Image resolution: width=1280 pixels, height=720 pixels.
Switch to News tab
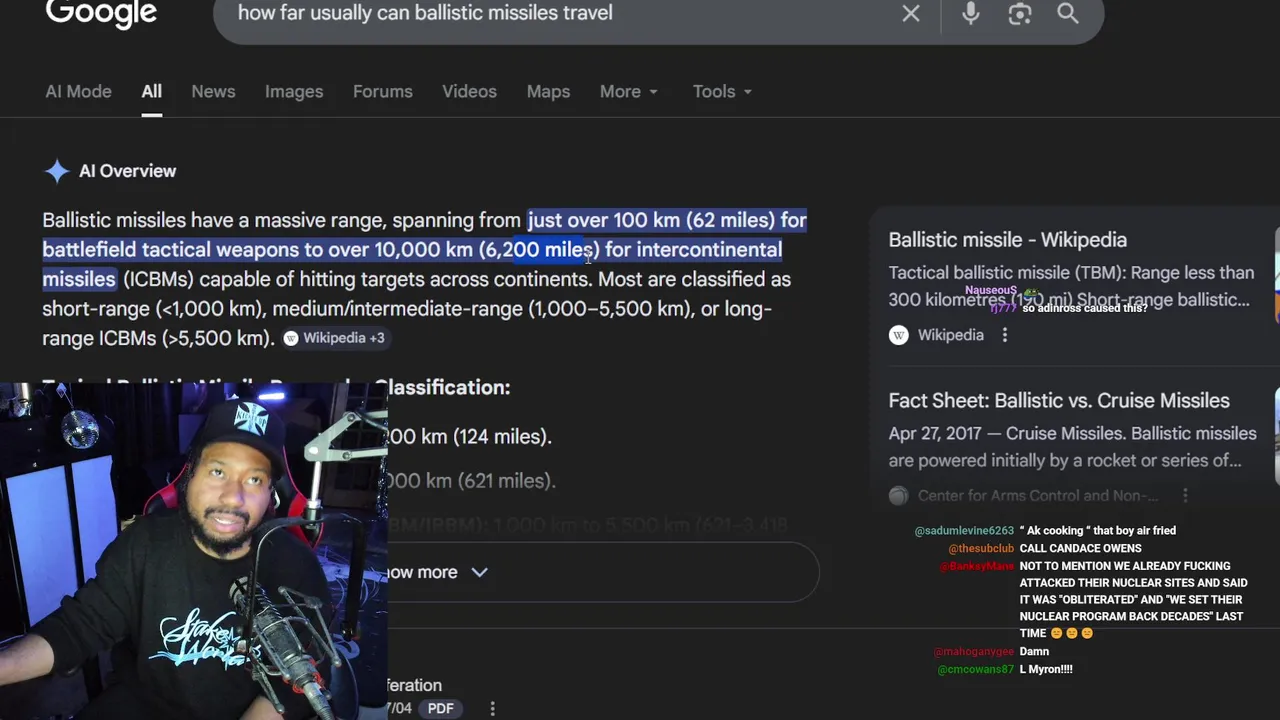[213, 91]
